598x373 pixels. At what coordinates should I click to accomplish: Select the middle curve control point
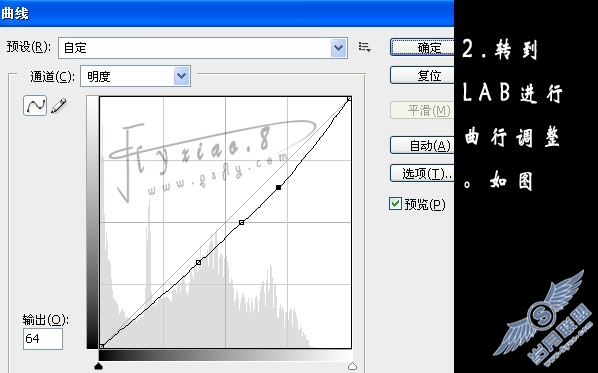click(x=241, y=222)
